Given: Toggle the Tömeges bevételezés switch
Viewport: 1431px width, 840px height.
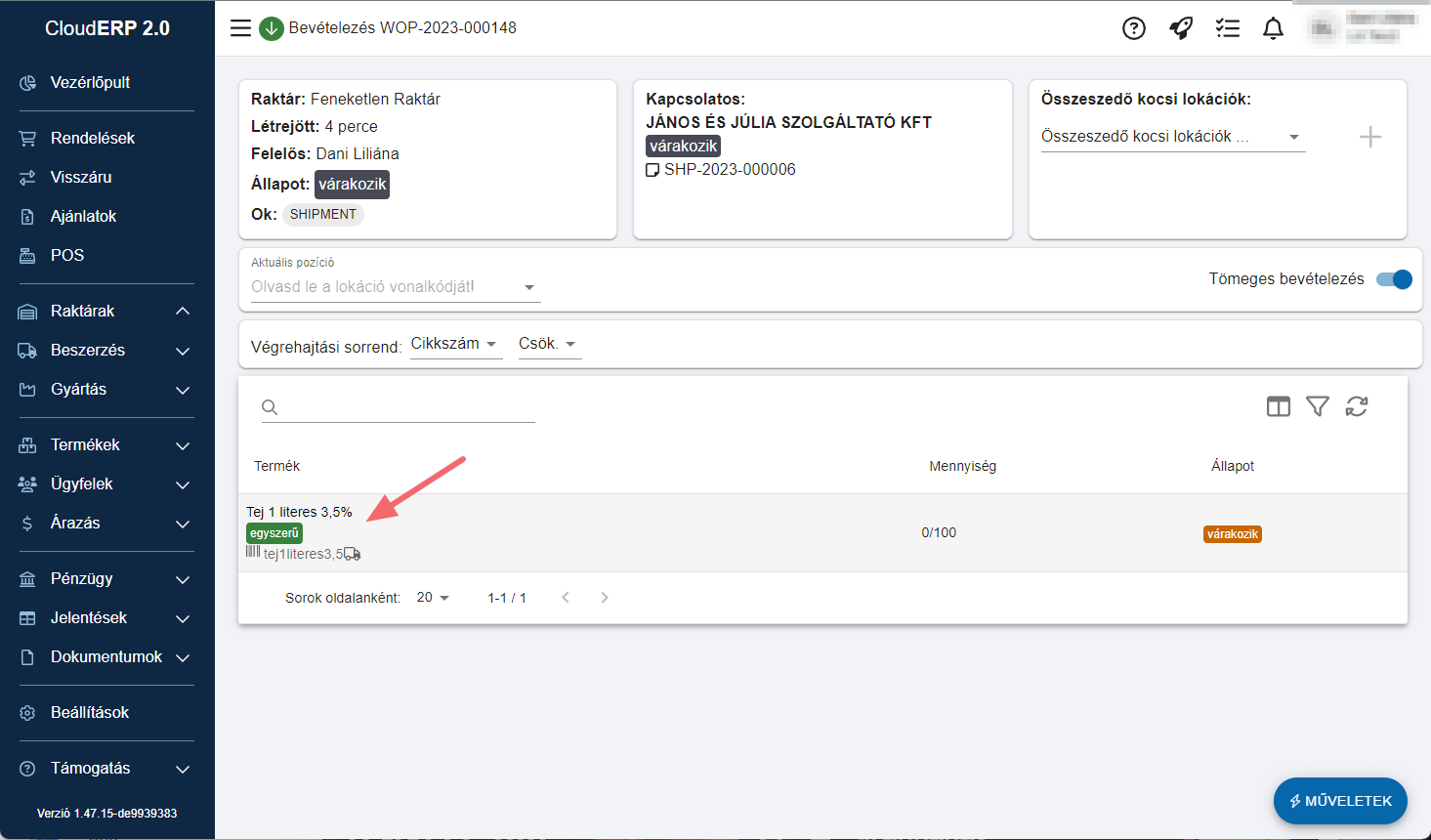Looking at the screenshot, I should [1394, 279].
